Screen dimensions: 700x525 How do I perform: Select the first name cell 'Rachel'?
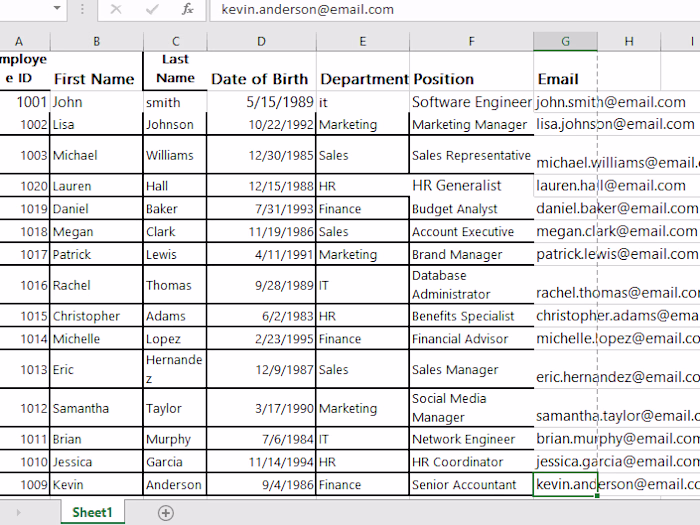pos(96,285)
